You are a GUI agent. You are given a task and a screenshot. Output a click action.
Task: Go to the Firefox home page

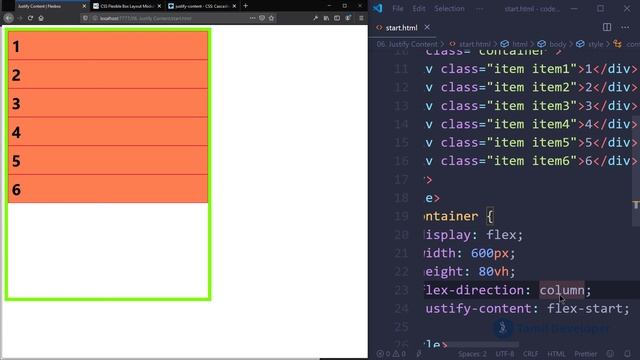[41, 18]
